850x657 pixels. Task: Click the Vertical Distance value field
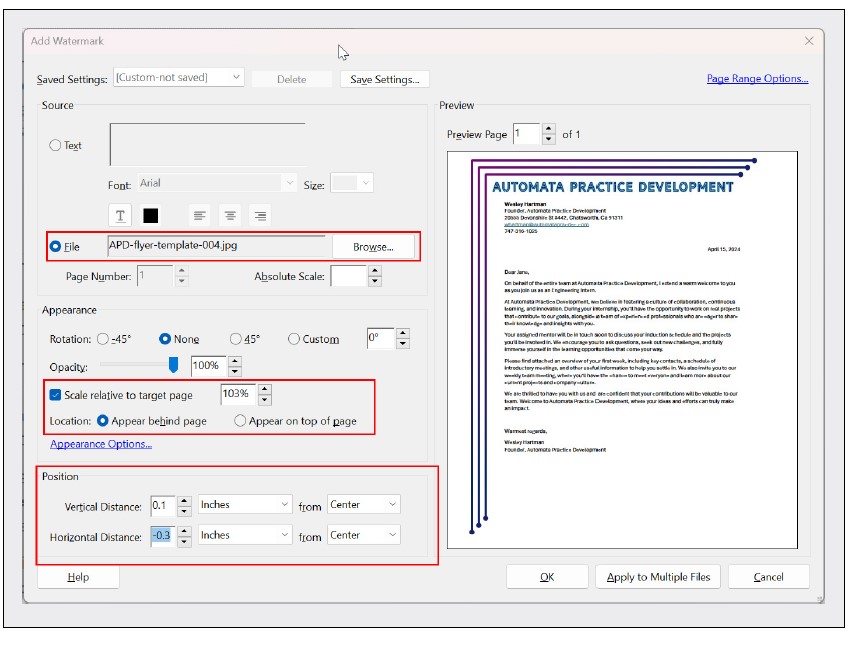click(x=160, y=505)
